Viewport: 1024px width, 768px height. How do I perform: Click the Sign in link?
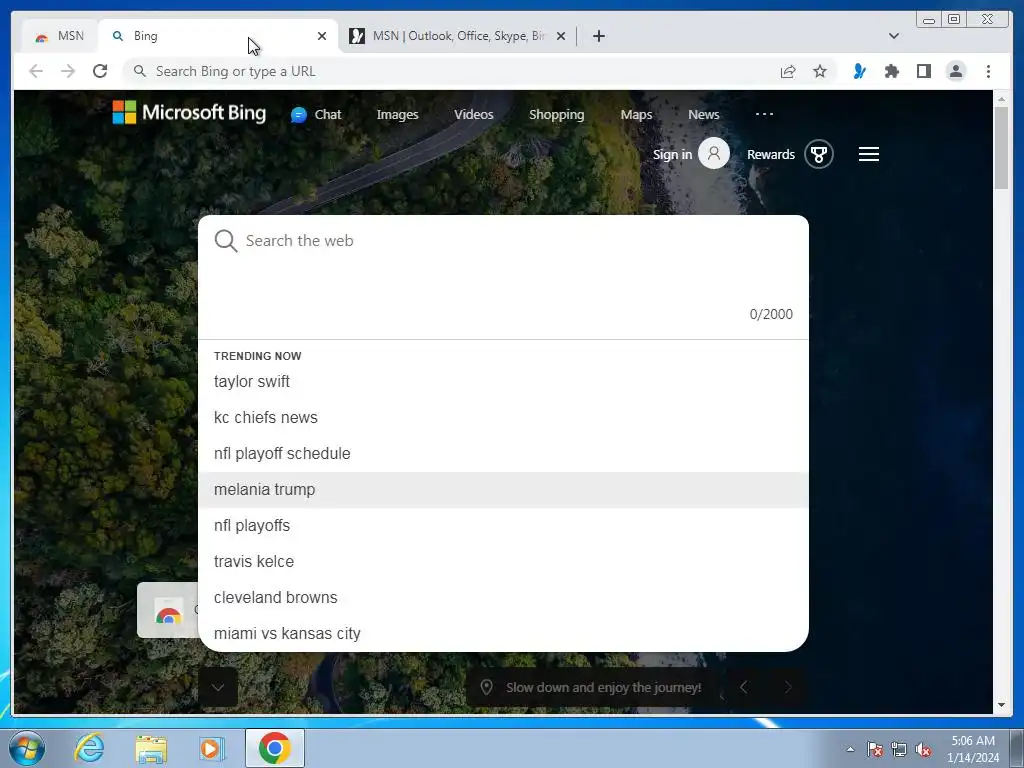(x=672, y=154)
